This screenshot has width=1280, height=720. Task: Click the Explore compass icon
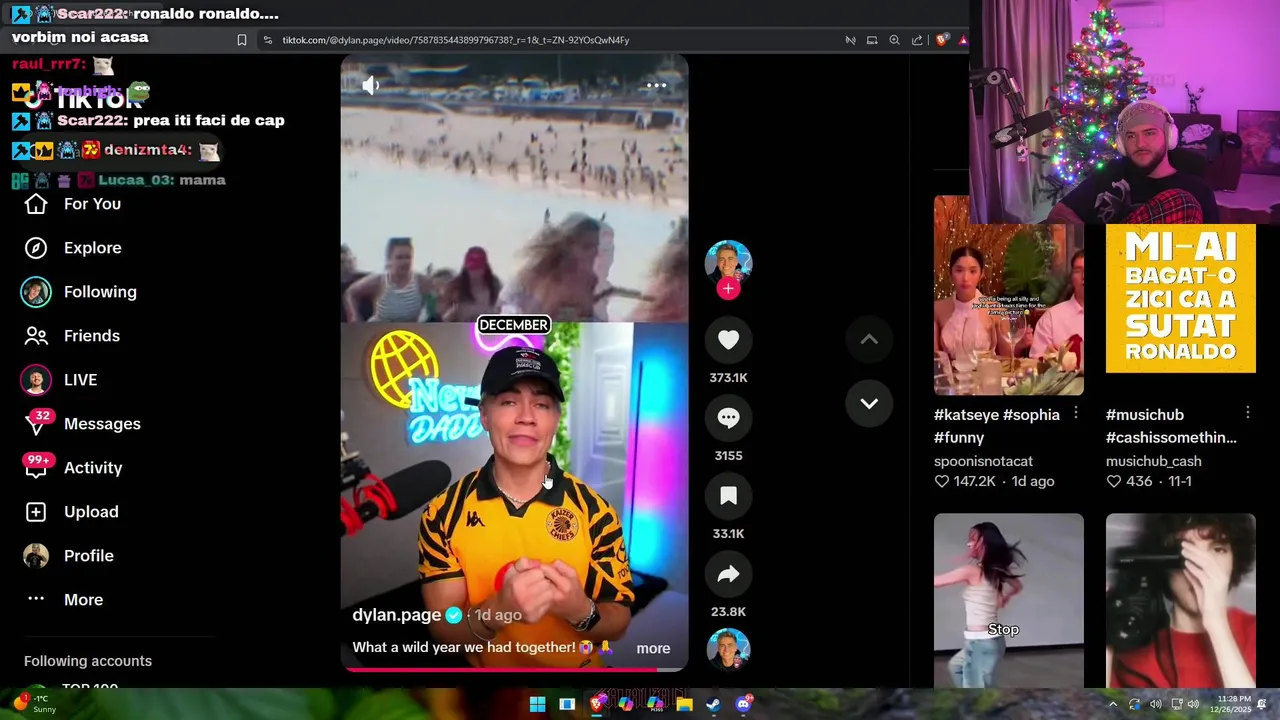pyautogui.click(x=36, y=248)
